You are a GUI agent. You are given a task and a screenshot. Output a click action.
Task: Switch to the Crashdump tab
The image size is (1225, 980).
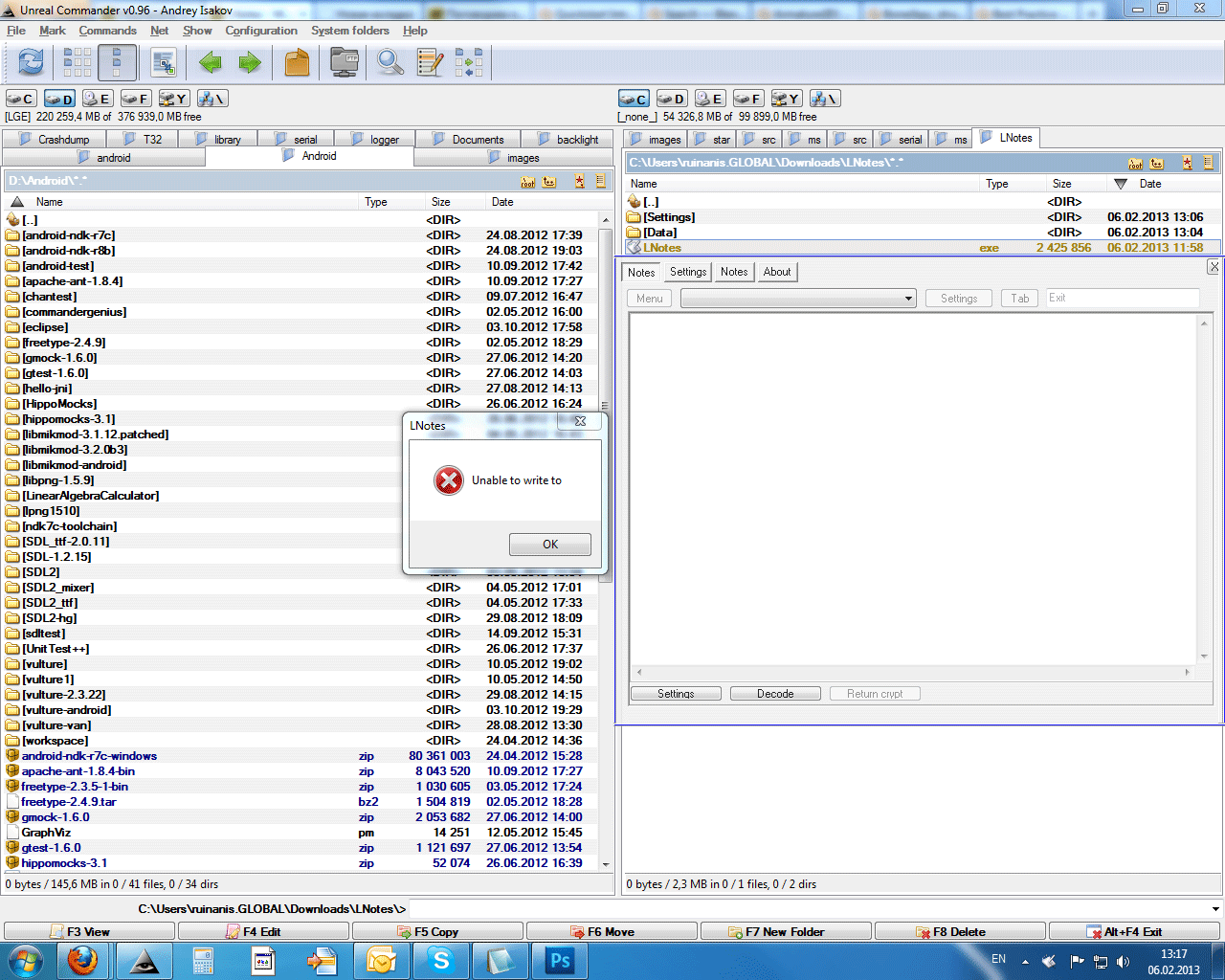pyautogui.click(x=56, y=140)
